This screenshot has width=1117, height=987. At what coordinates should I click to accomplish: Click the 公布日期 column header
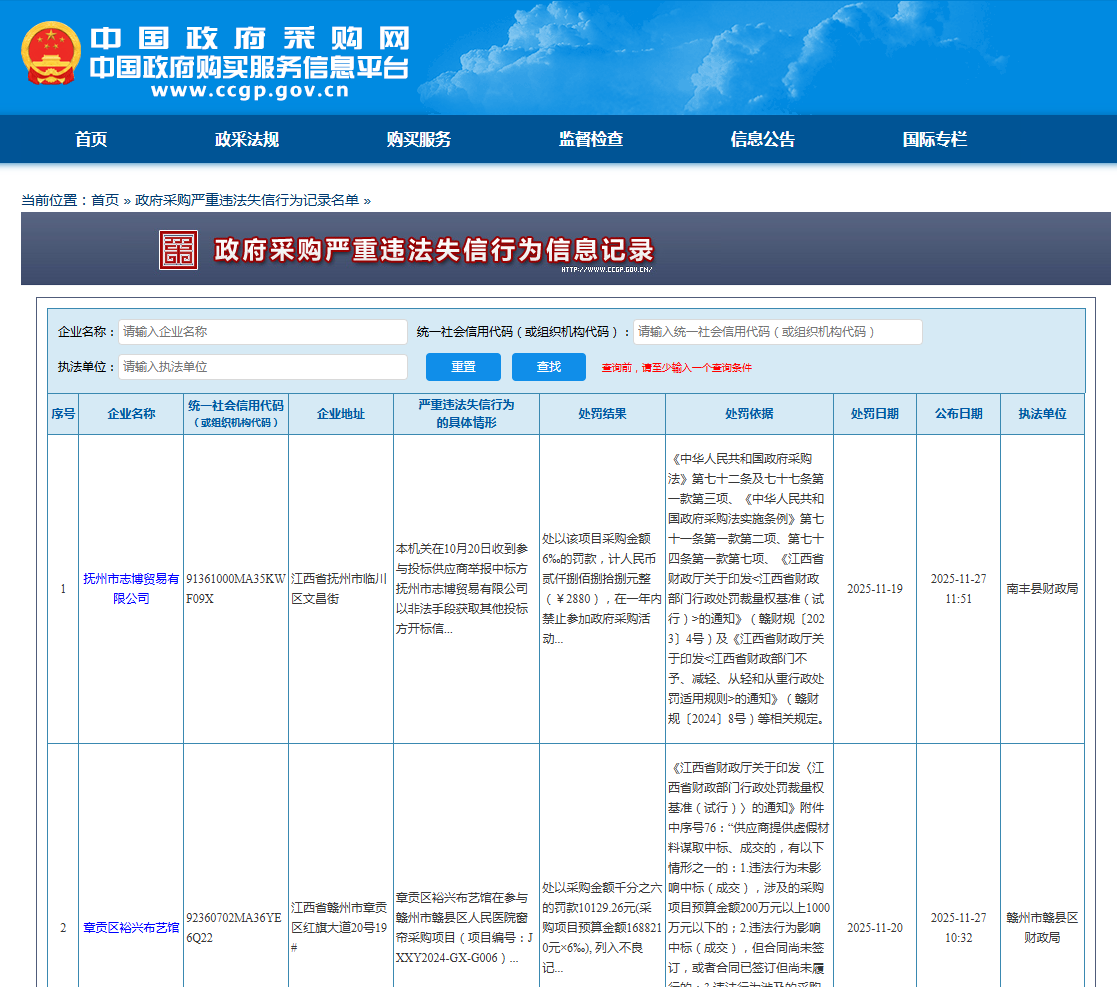click(958, 414)
